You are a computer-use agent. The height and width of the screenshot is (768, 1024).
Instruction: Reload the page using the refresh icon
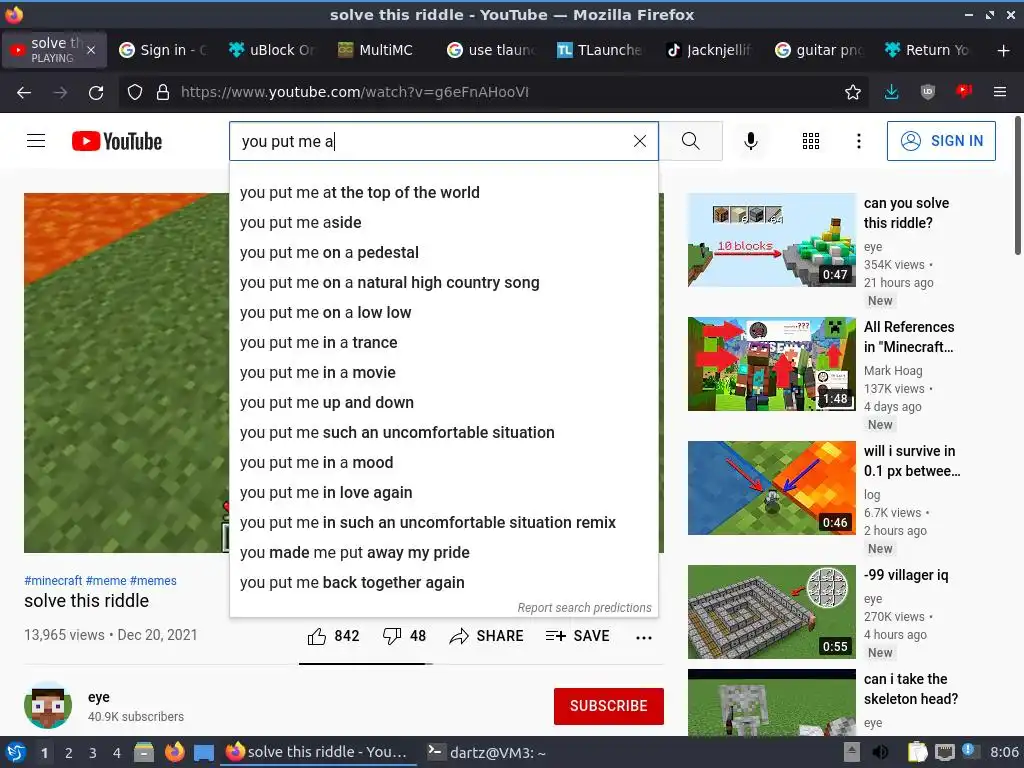point(96,93)
